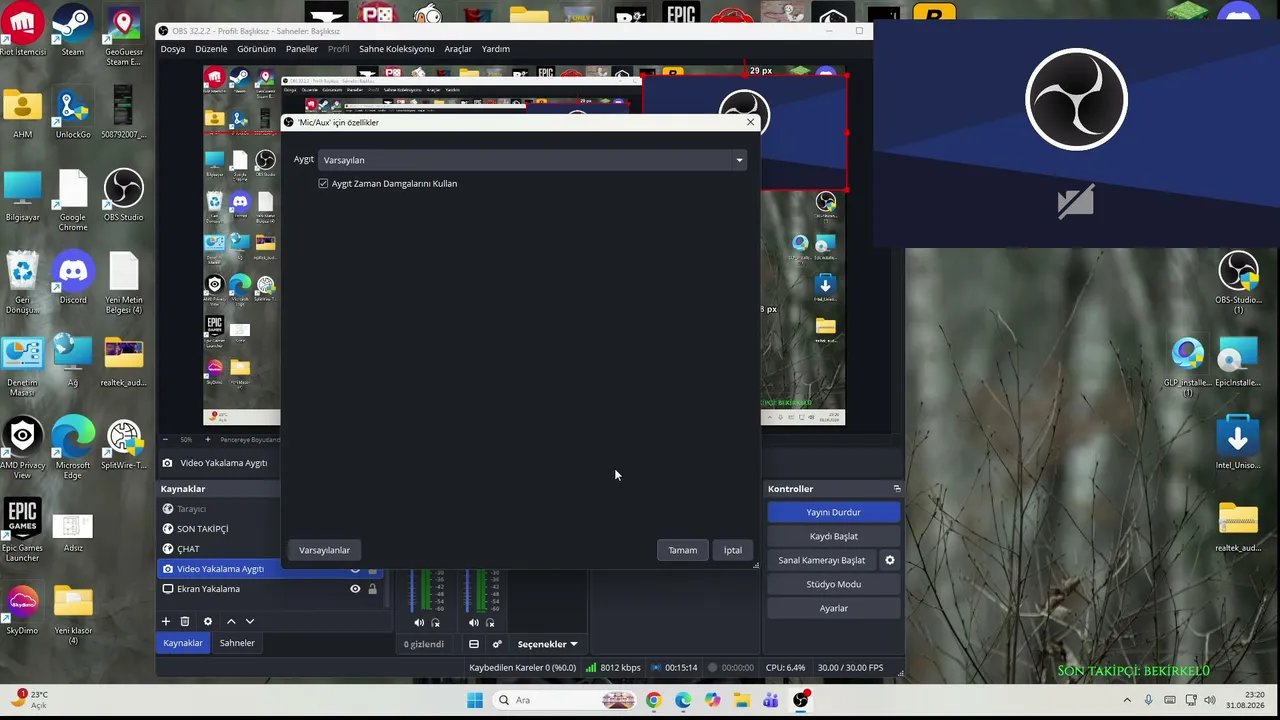Open advanced audio properties gears icon
This screenshot has width=1280, height=720.
coord(497,644)
